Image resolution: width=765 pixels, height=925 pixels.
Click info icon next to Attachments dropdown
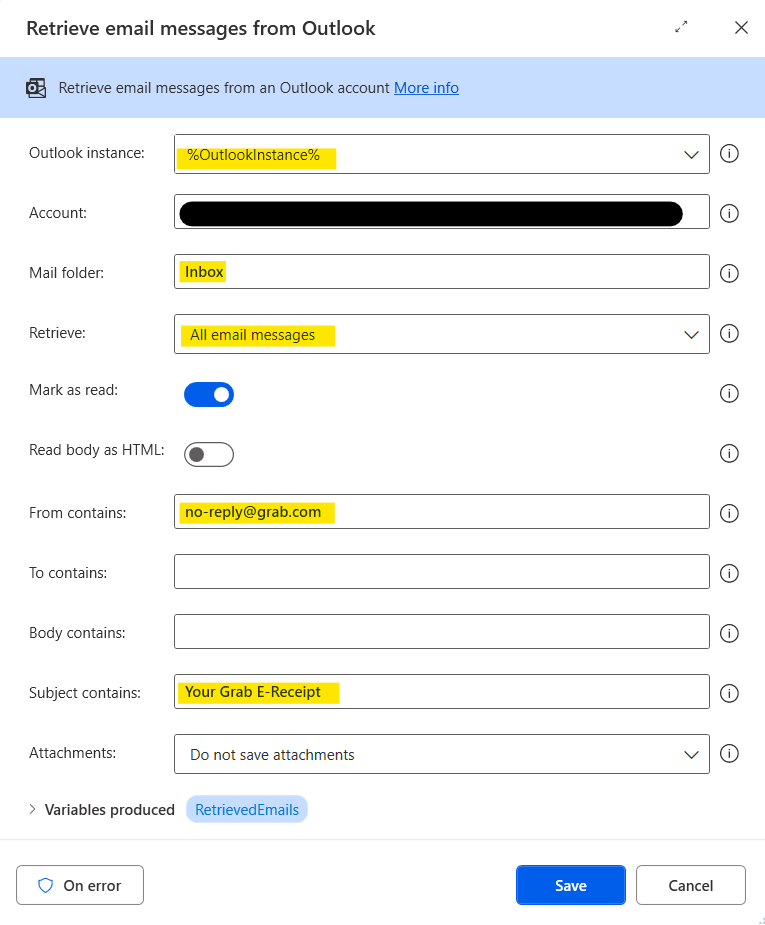(x=729, y=754)
